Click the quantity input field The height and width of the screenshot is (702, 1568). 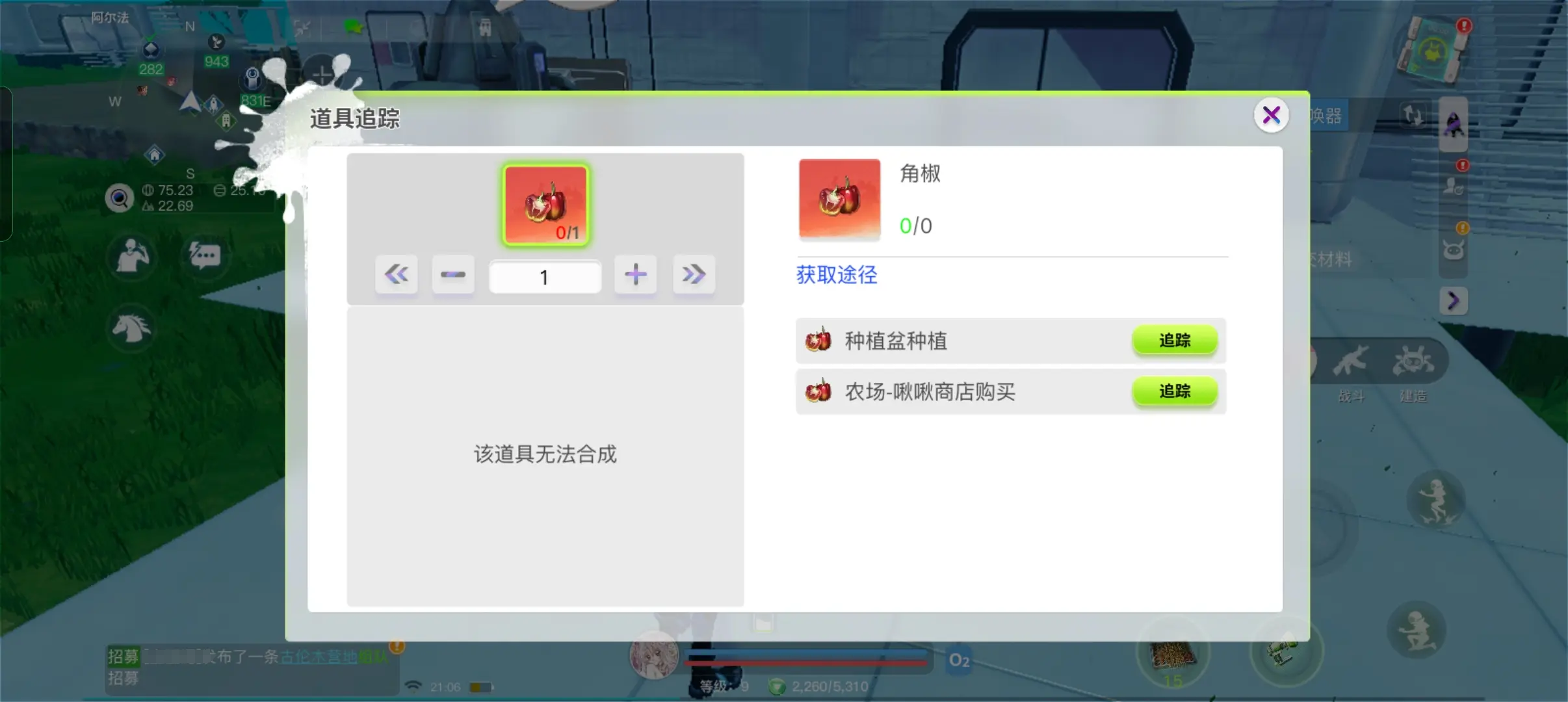pos(545,278)
